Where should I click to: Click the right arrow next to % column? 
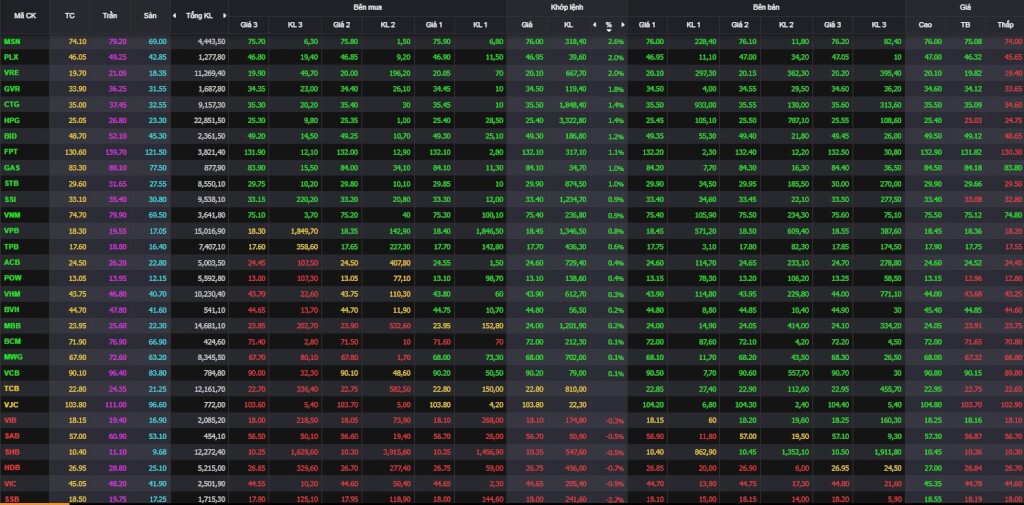(623, 25)
